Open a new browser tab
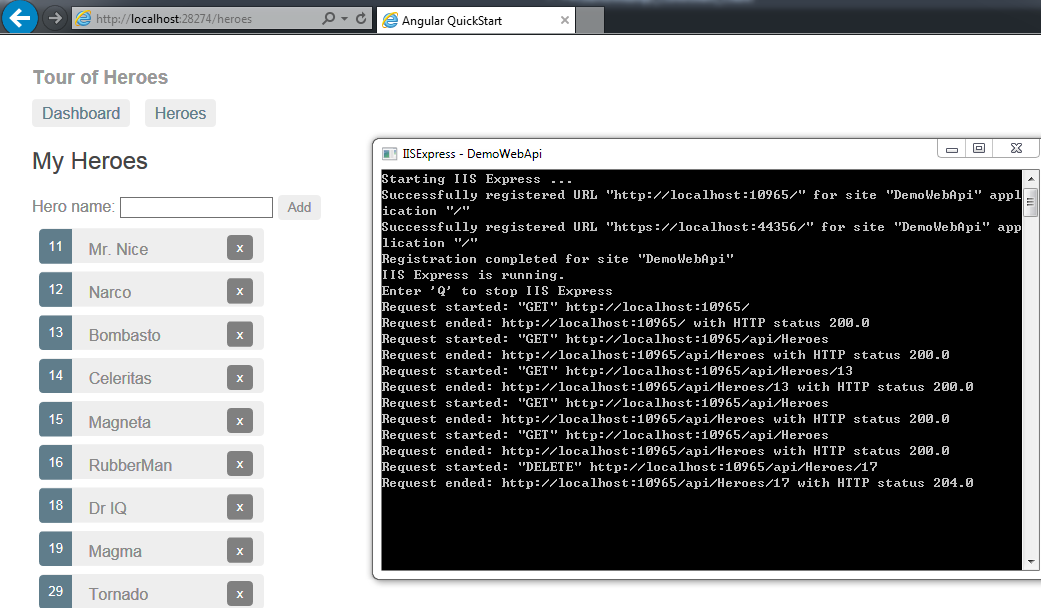 point(590,20)
